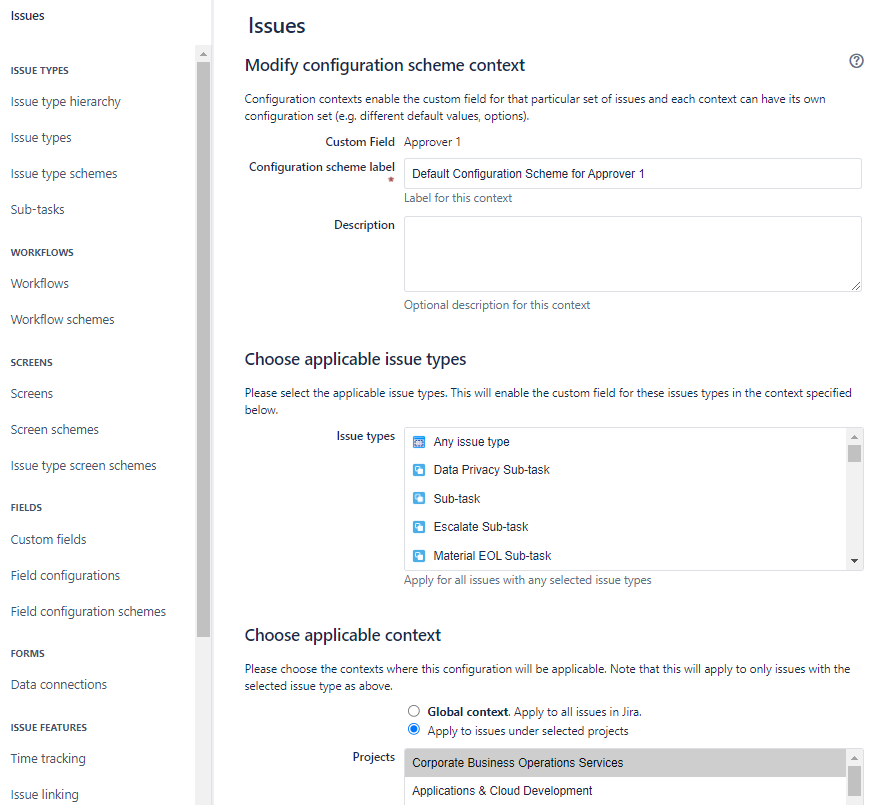Expand the Issue type hierarchy section
The width and height of the screenshot is (875, 805).
coord(65,101)
